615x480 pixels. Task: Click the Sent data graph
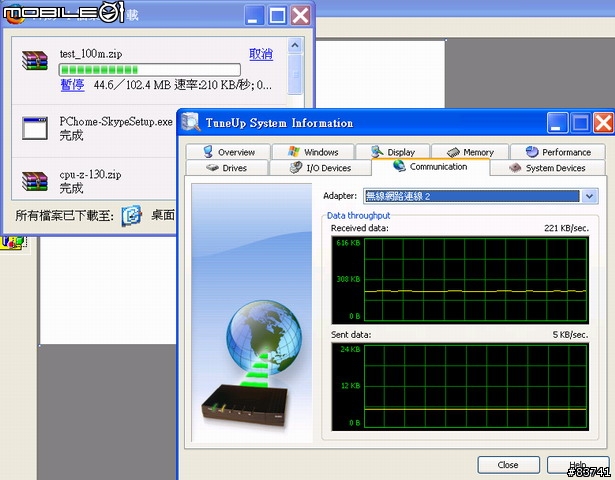point(460,387)
